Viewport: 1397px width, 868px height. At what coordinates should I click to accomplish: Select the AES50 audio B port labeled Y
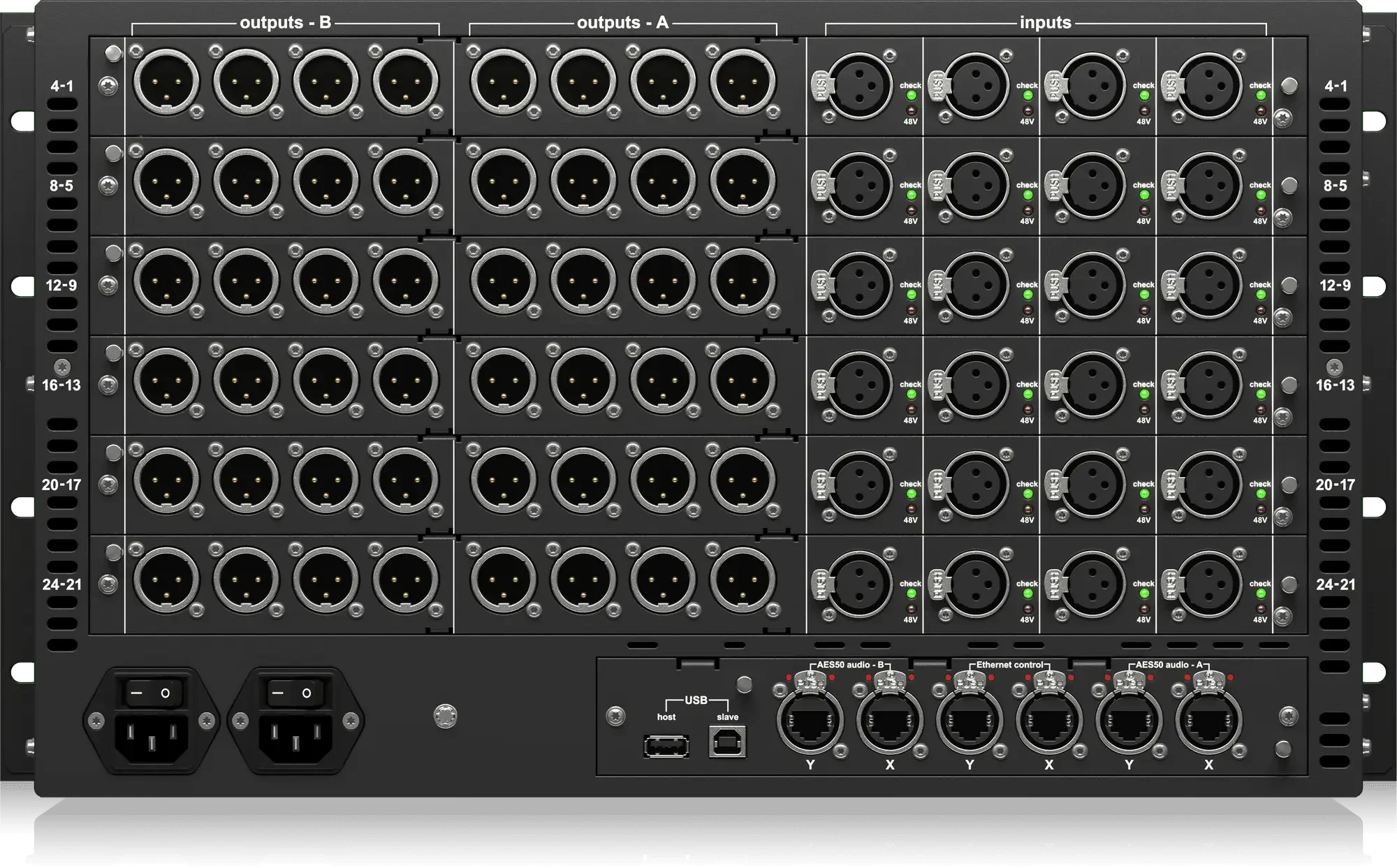pos(810,723)
